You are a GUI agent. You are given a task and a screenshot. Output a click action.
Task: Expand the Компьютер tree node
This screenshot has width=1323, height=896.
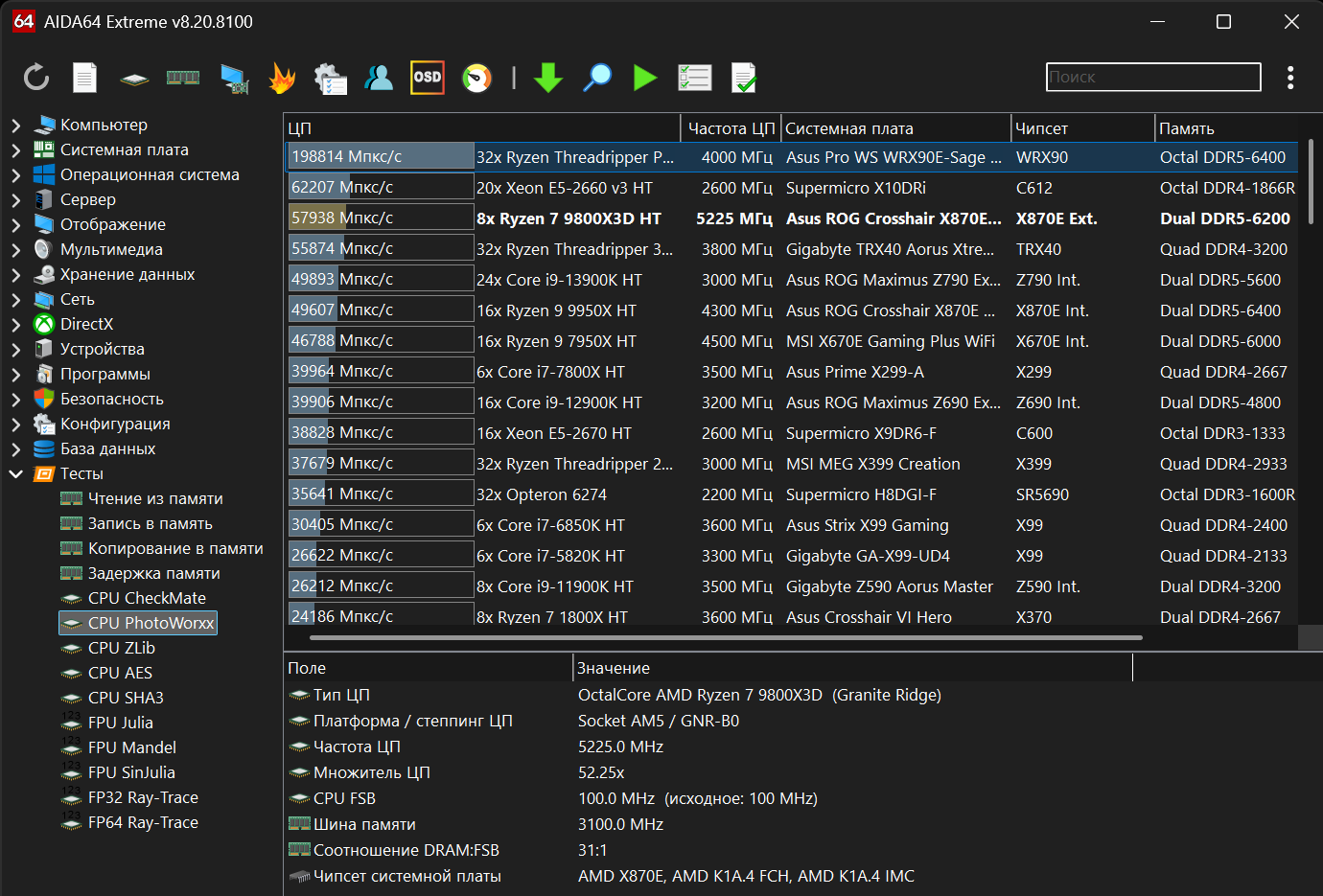(15, 125)
